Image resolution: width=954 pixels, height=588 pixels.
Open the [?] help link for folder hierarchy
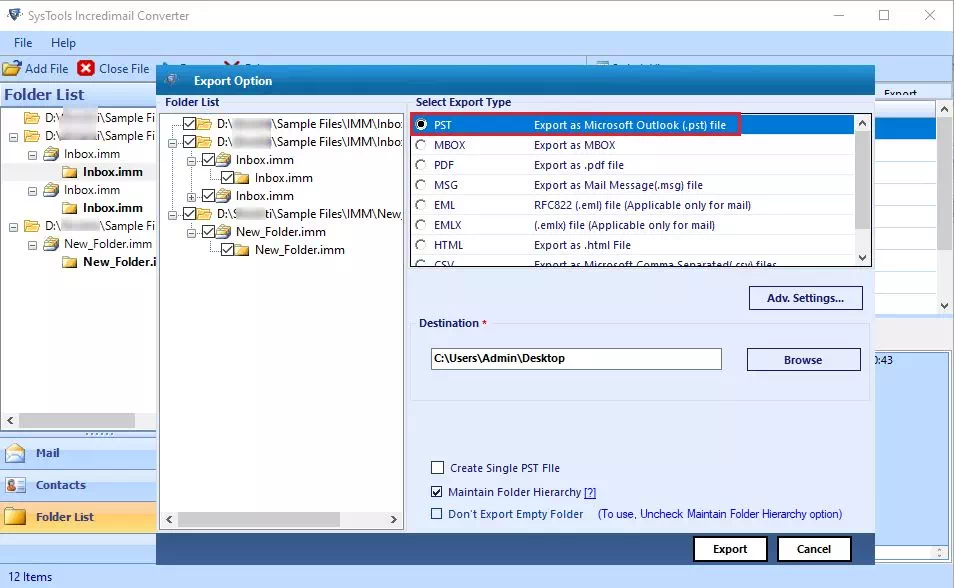pos(590,492)
